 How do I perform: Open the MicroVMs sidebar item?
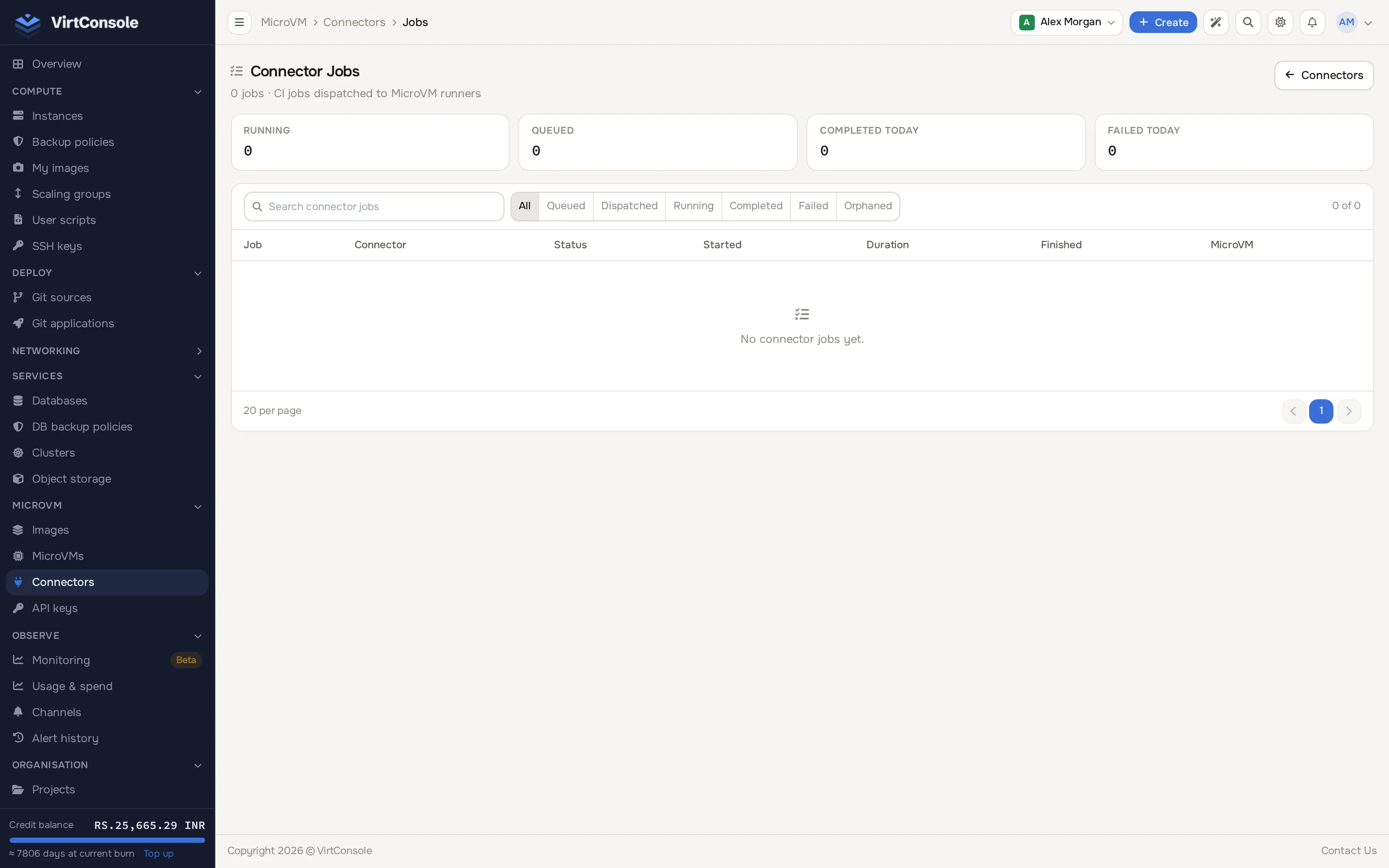click(107, 556)
